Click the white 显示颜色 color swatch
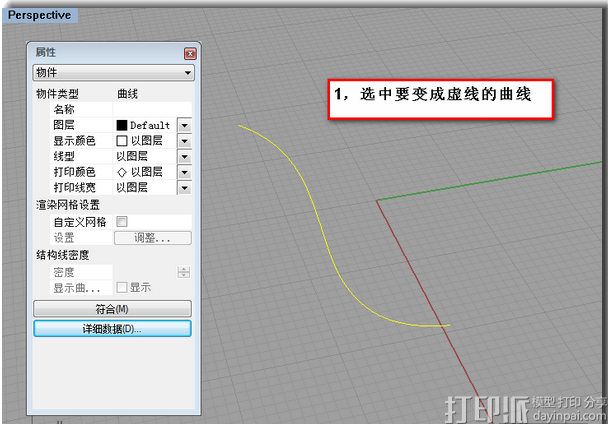Viewport: 608px width, 424px height. tap(122, 141)
